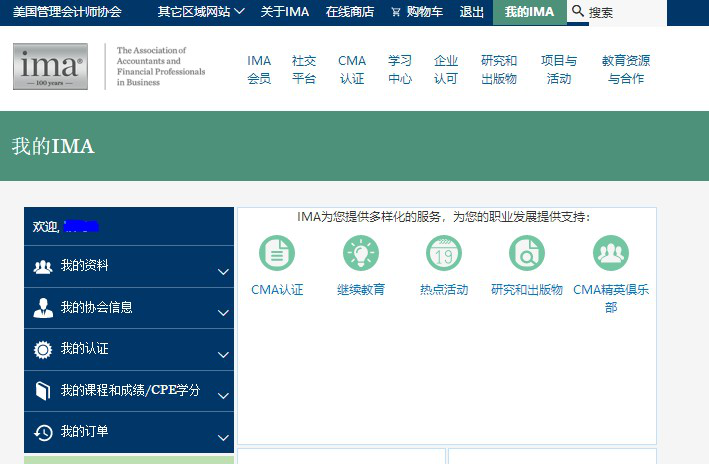
Task: Open the 研究和出版物 top navigation menu
Action: 499,69
